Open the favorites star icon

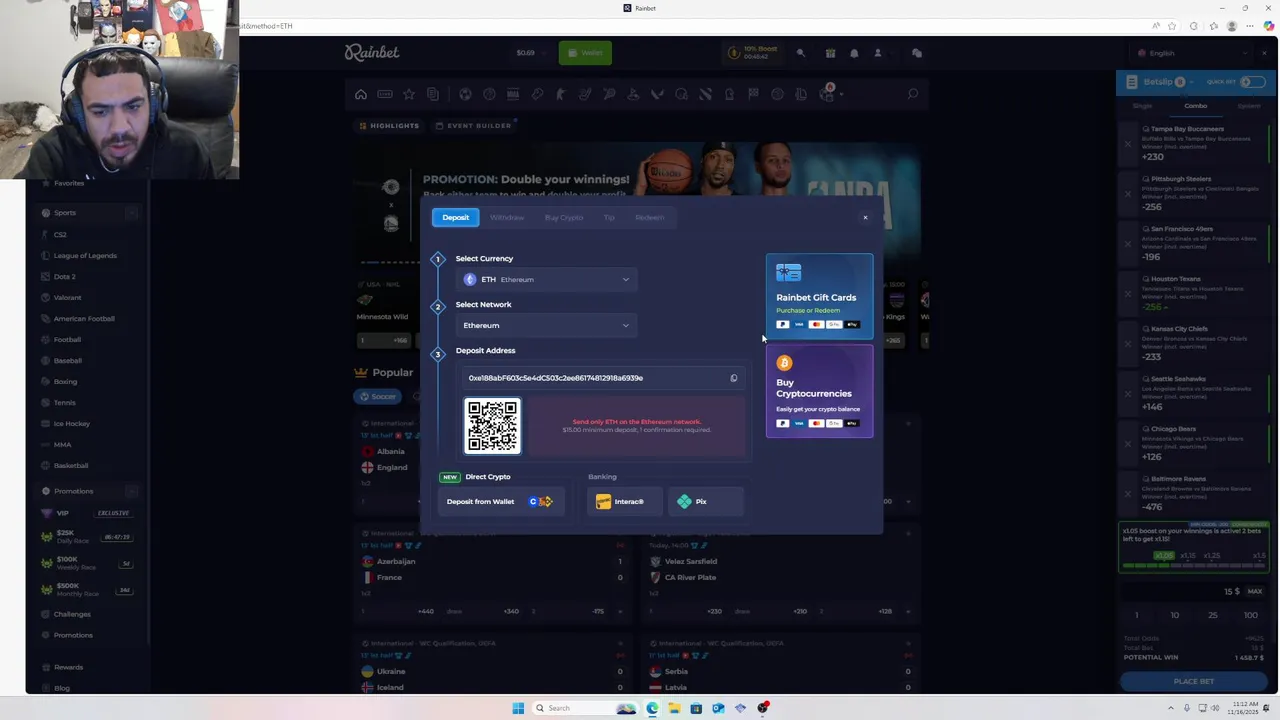[x=409, y=94]
